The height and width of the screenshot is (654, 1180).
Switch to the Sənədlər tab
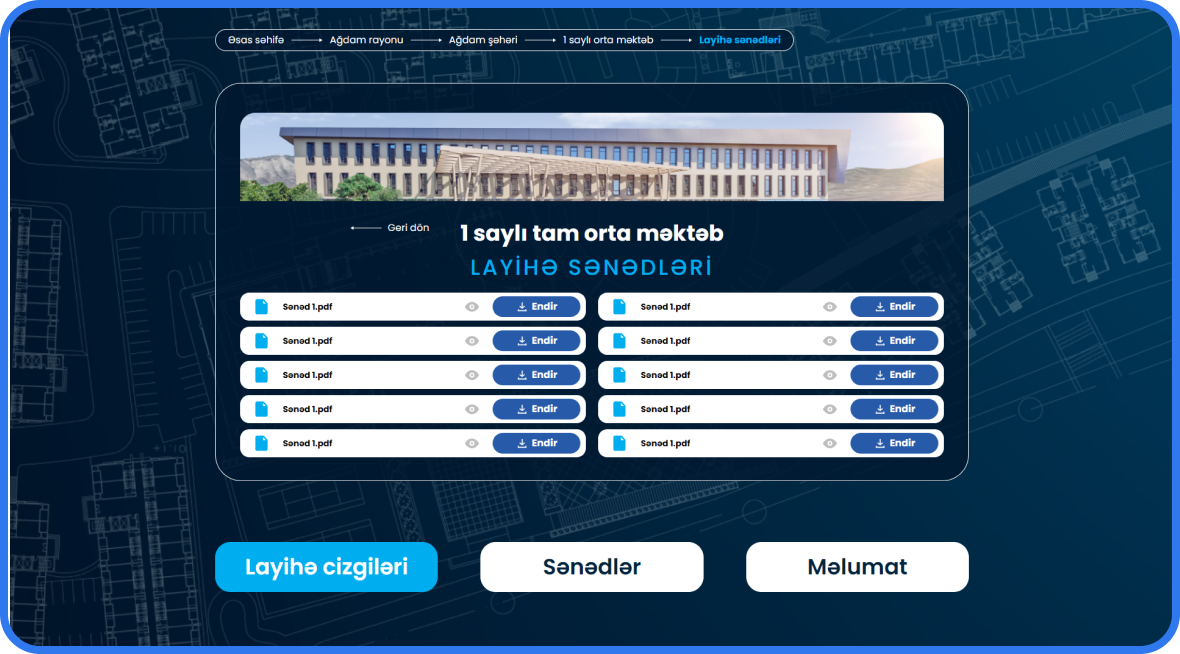click(x=592, y=567)
